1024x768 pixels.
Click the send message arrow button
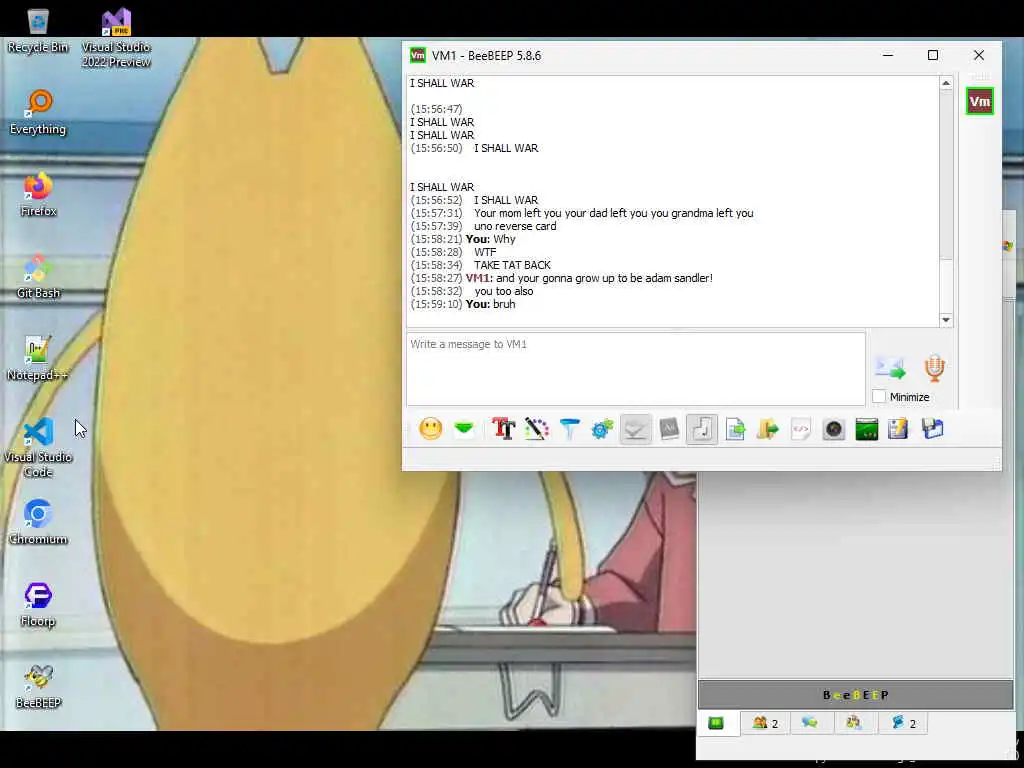(x=890, y=368)
